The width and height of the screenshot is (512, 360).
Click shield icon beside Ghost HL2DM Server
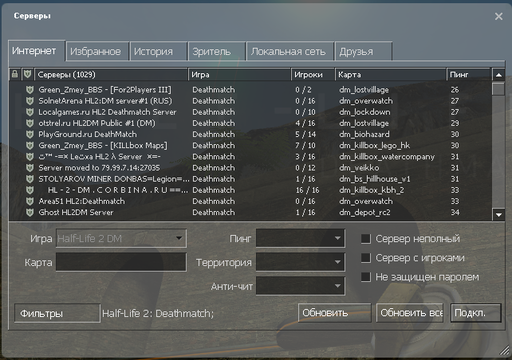(x=30, y=212)
